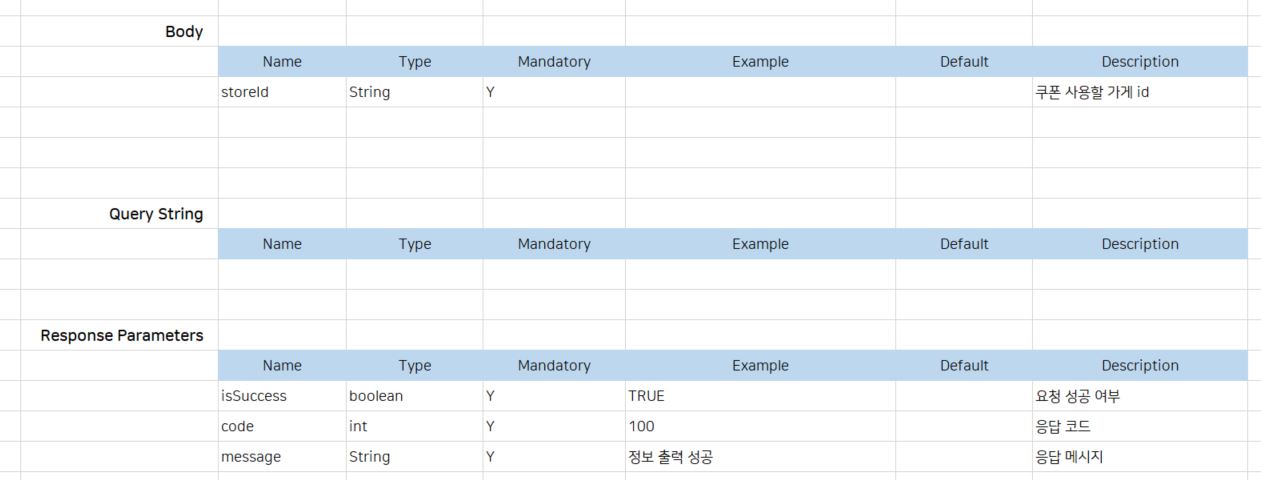Click the Mandatory header in Query String table
The image size is (1261, 480).
pyautogui.click(x=554, y=244)
